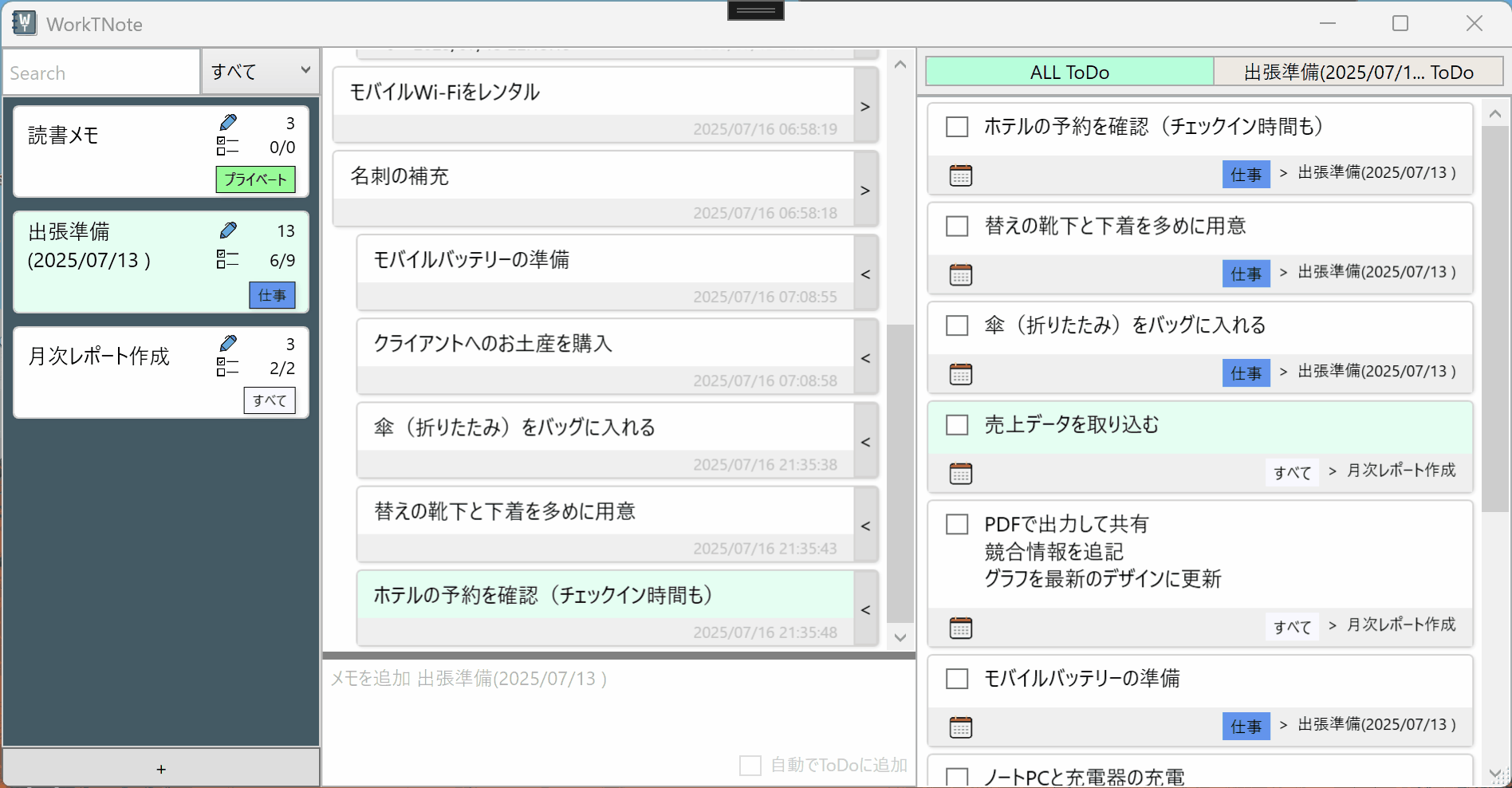Open calendar icon for ホテルの予約を確認 todo
This screenshot has width=1512, height=788.
pyautogui.click(x=961, y=175)
